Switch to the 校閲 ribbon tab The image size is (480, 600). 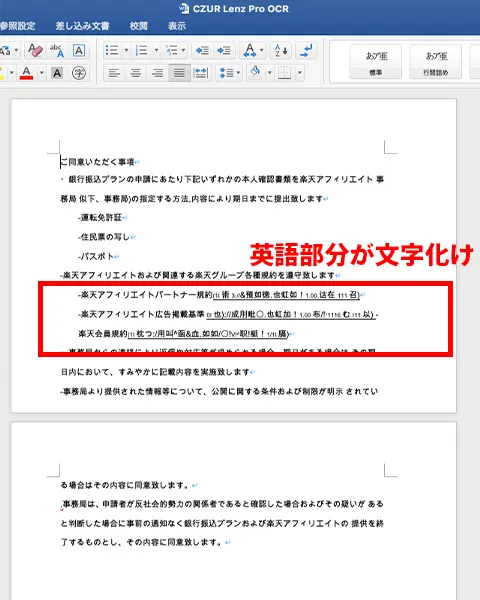click(139, 26)
